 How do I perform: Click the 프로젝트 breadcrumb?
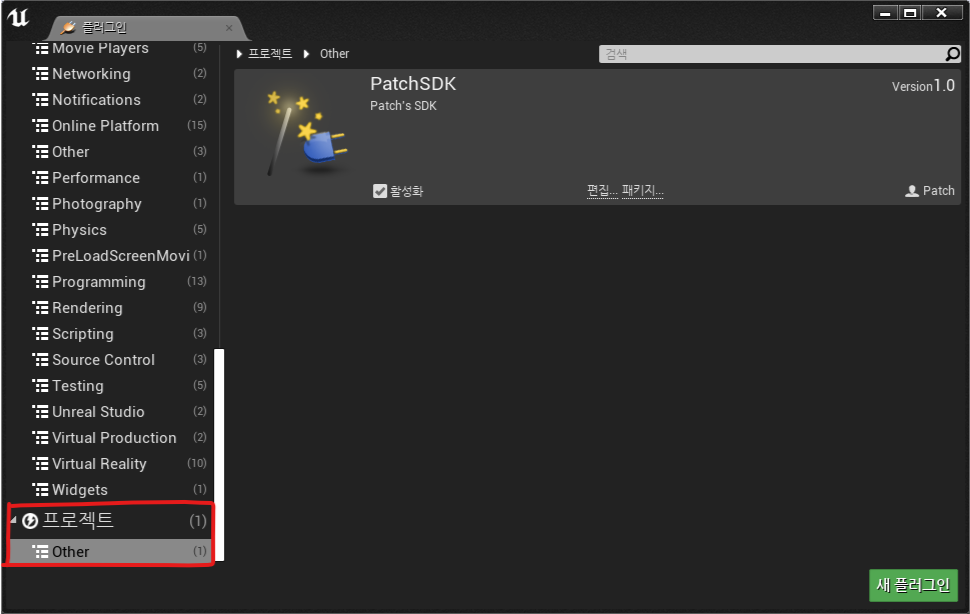(x=270, y=54)
